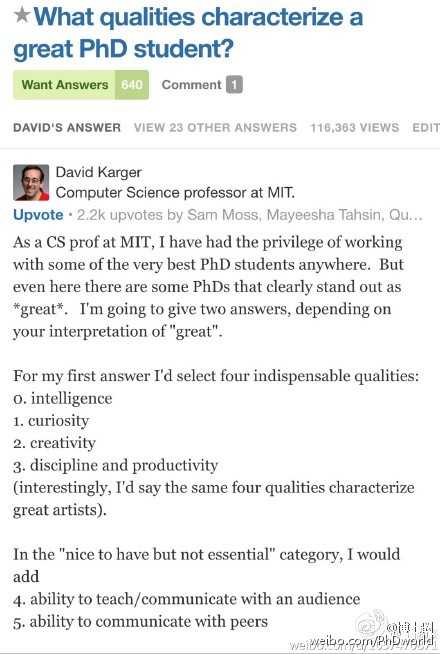Select the DAVID'S ANSWER tab
This screenshot has height=654, width=440.
67,127
